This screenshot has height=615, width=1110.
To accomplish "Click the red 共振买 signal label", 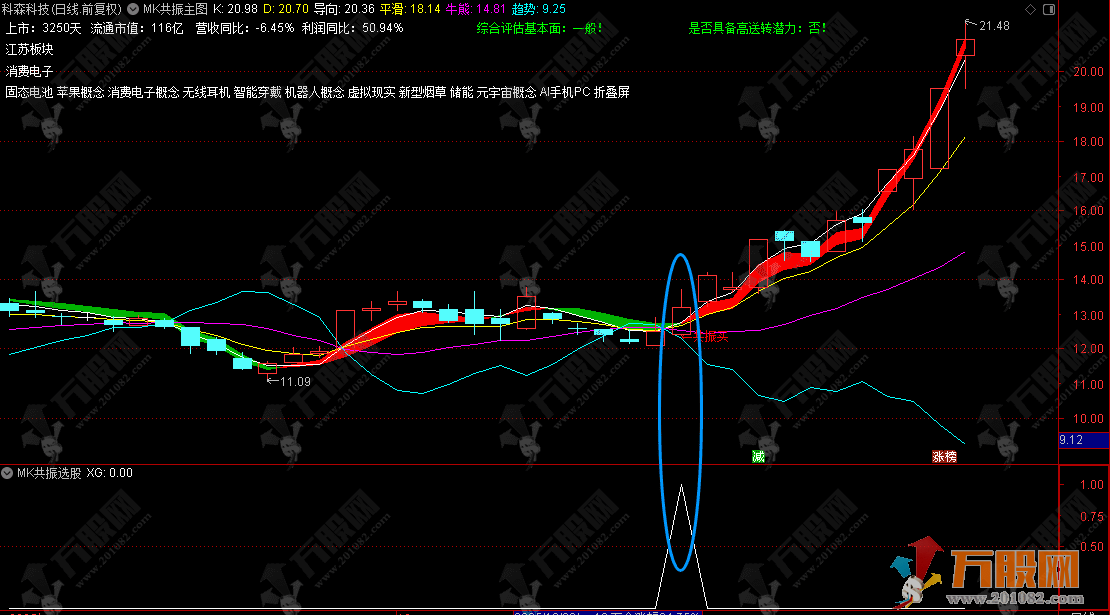I will point(709,337).
